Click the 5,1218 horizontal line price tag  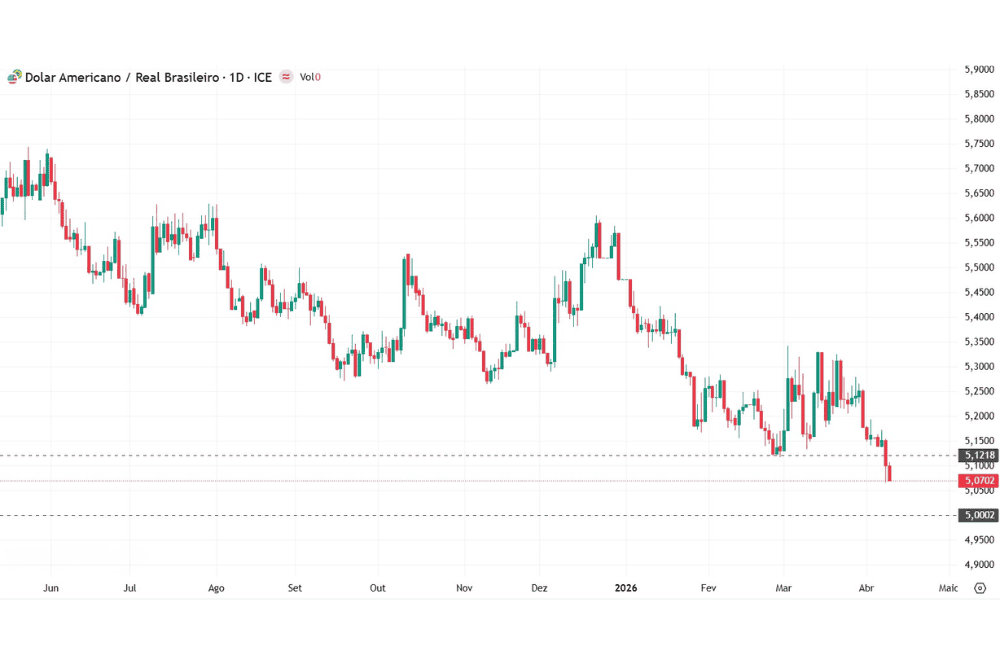[x=979, y=456]
